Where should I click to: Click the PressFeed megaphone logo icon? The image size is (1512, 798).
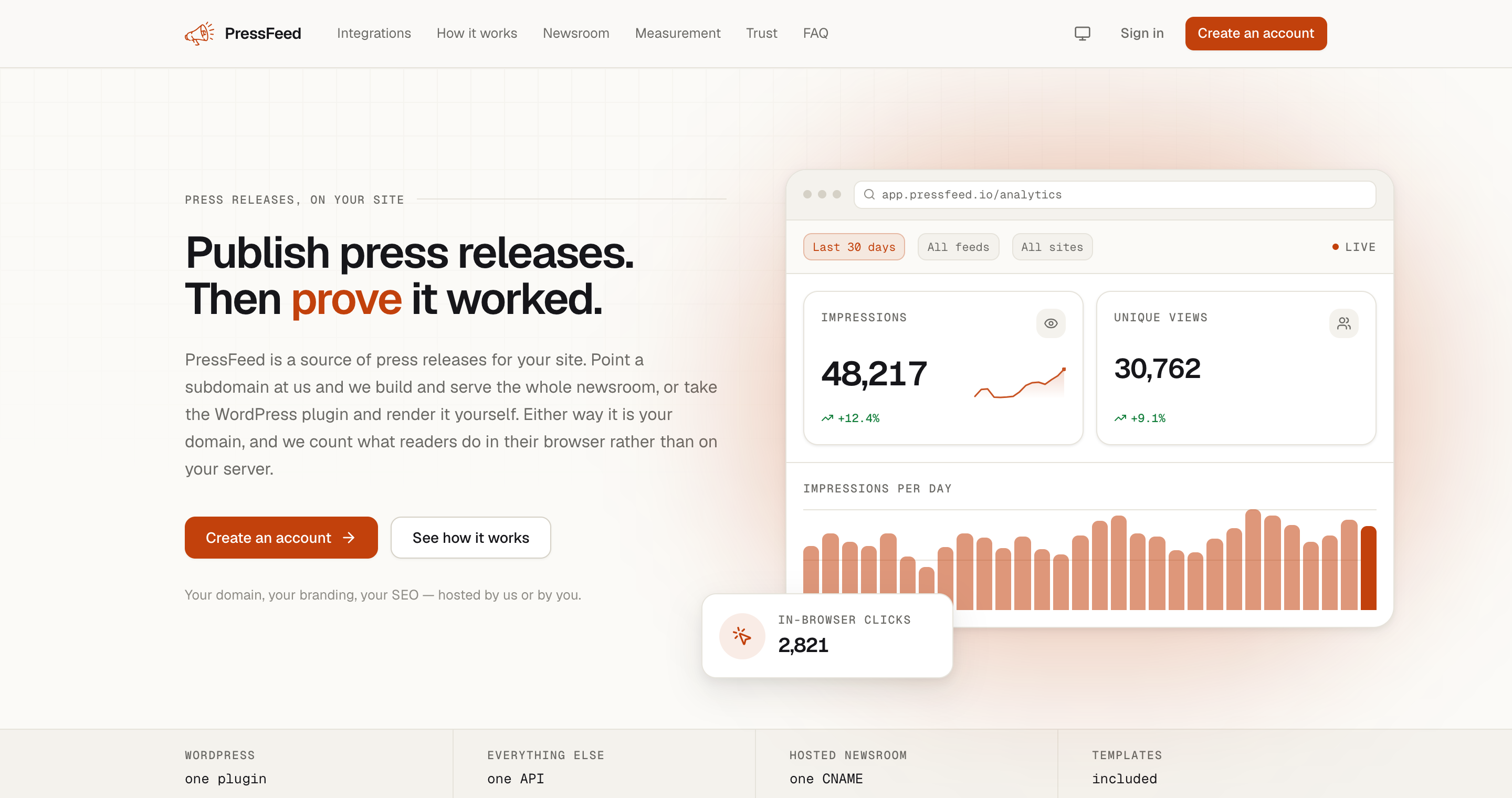[199, 34]
